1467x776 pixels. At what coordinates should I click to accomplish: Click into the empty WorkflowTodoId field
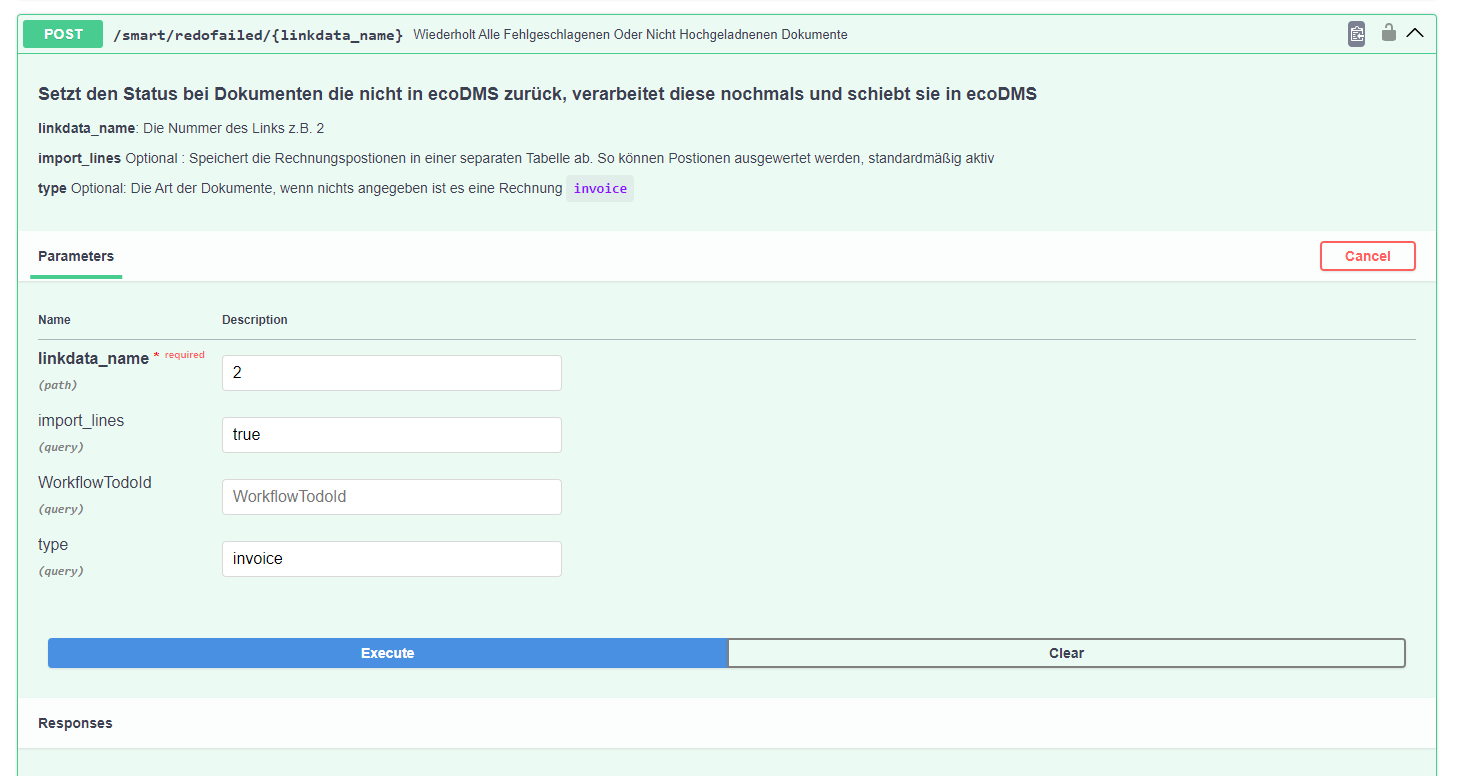pyautogui.click(x=391, y=497)
